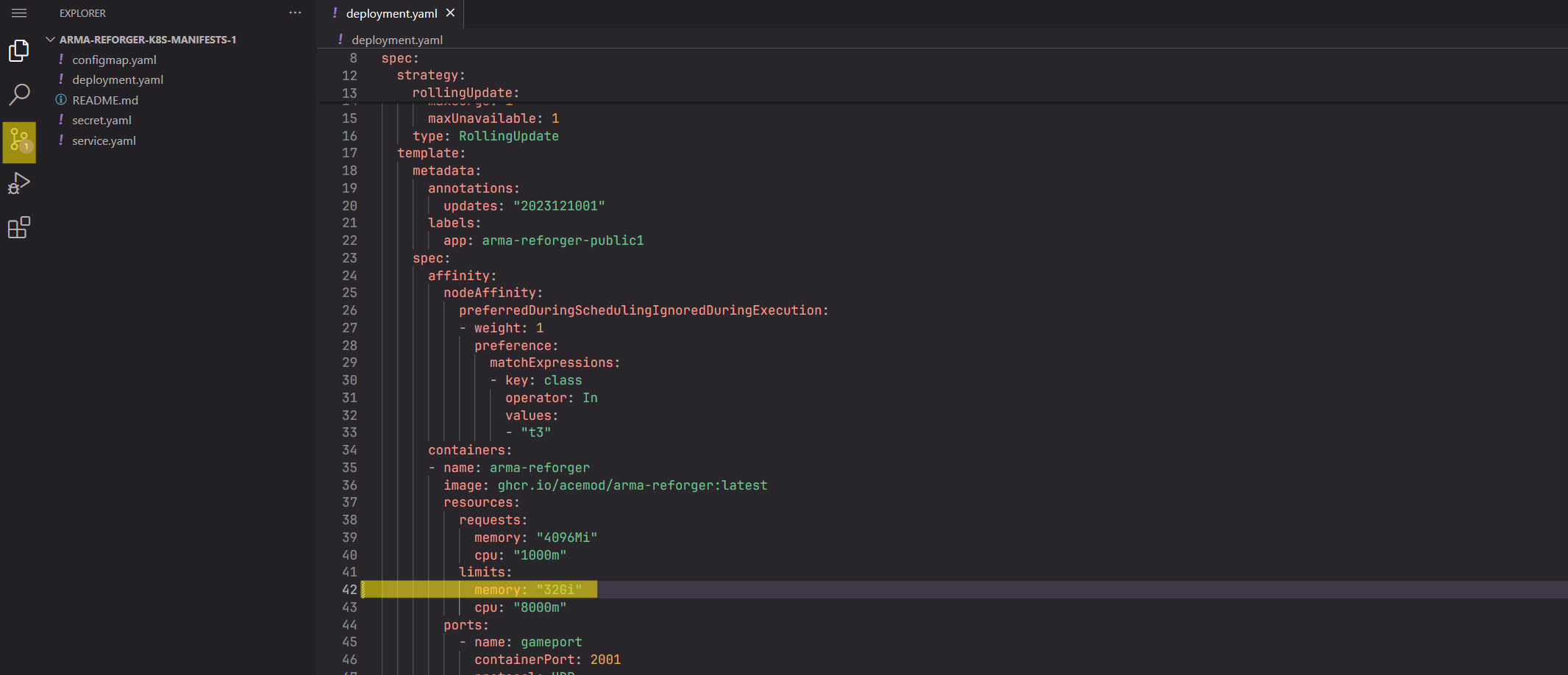
Task: Click the 'ports:' line
Action: [x=466, y=625]
